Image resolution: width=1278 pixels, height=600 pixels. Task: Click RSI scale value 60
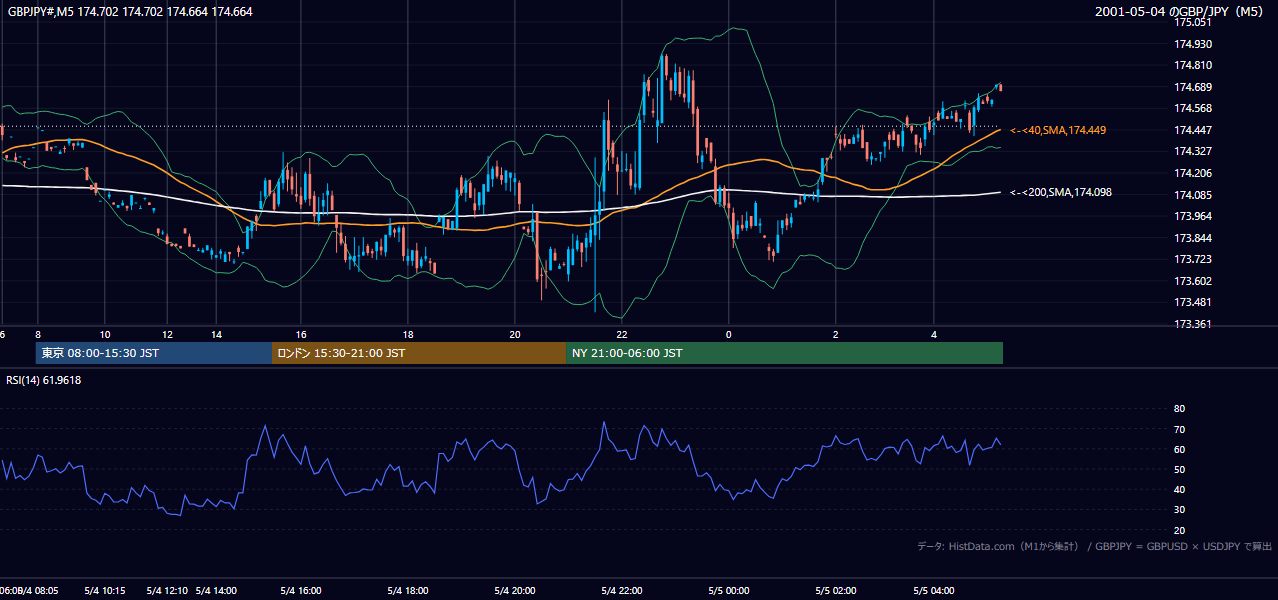click(1179, 449)
